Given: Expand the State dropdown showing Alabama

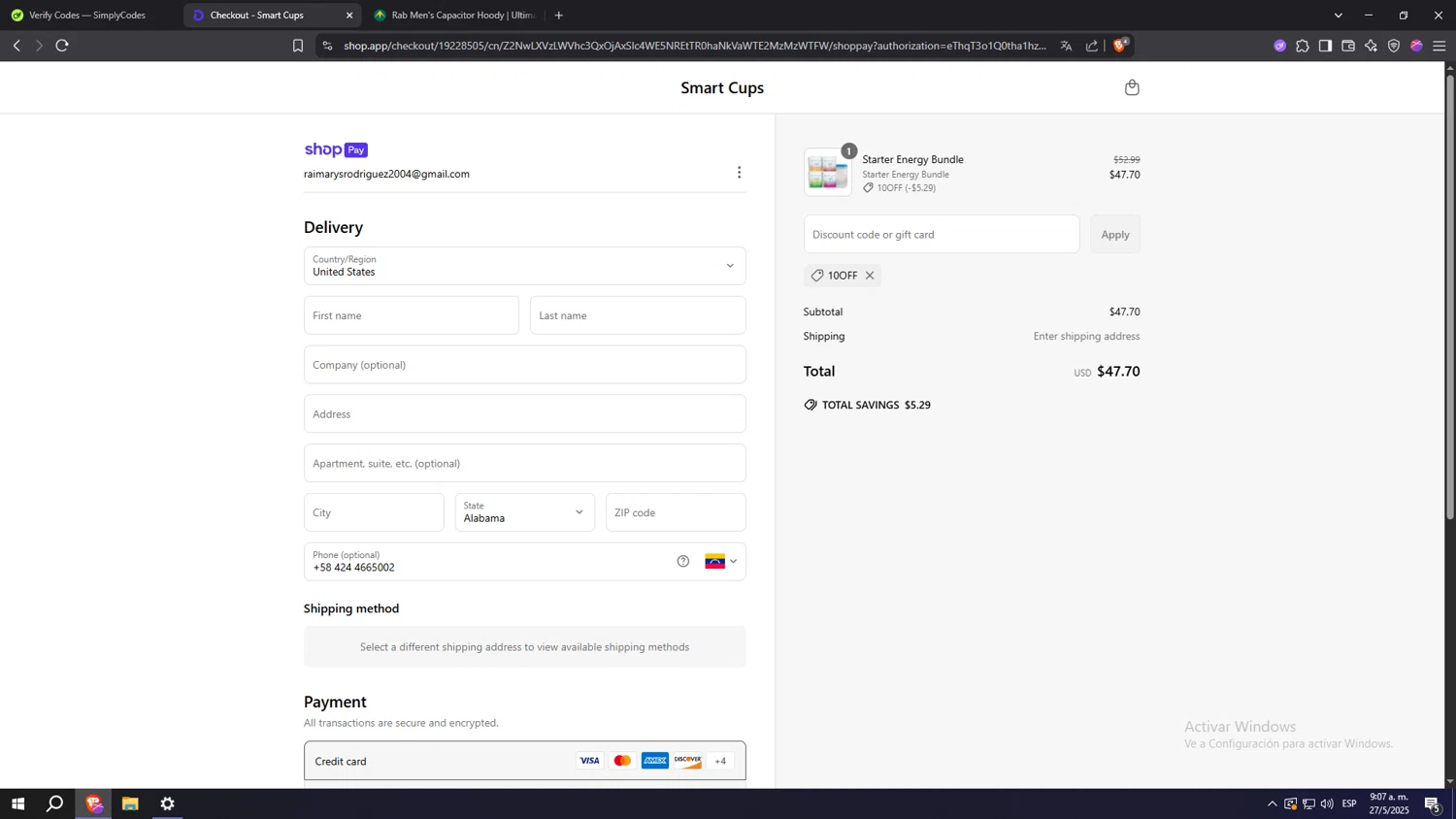Looking at the screenshot, I should (525, 512).
